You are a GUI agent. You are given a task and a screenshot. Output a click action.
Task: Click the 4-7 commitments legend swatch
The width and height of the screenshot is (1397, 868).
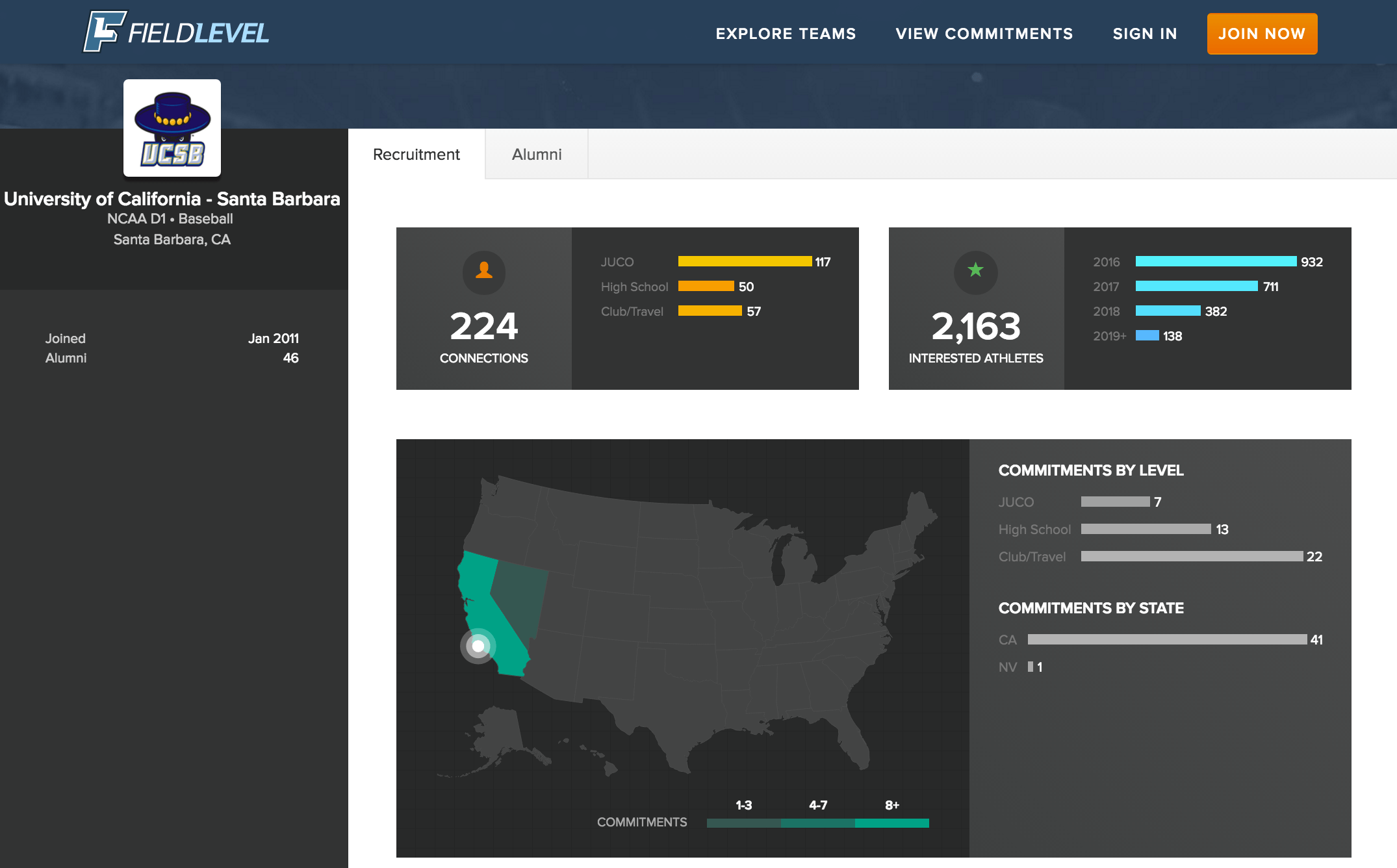[x=818, y=823]
